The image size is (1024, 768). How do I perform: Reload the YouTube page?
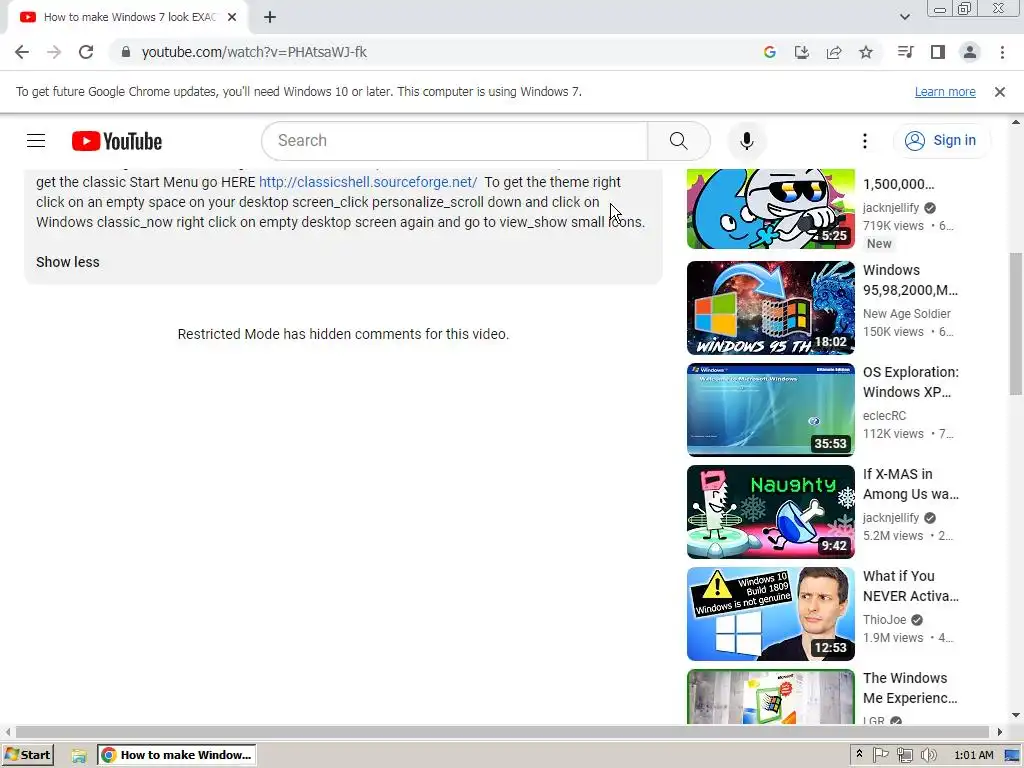click(x=86, y=52)
